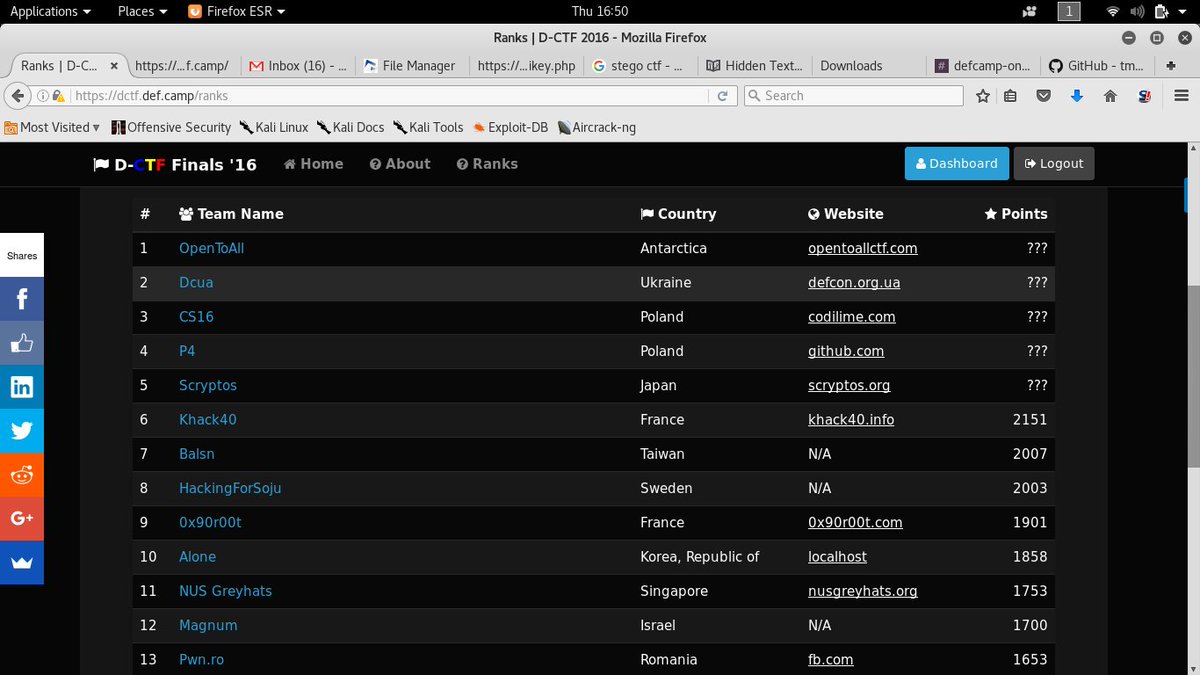This screenshot has width=1200, height=675.
Task: Click the Search input field
Action: tap(853, 96)
